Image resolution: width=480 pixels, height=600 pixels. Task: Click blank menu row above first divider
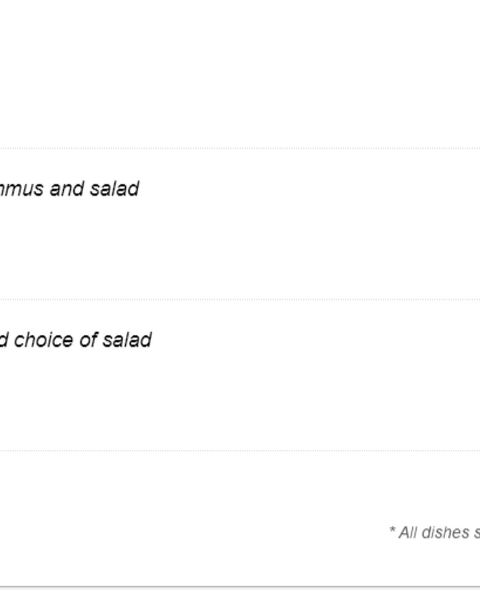pyautogui.click(x=240, y=73)
